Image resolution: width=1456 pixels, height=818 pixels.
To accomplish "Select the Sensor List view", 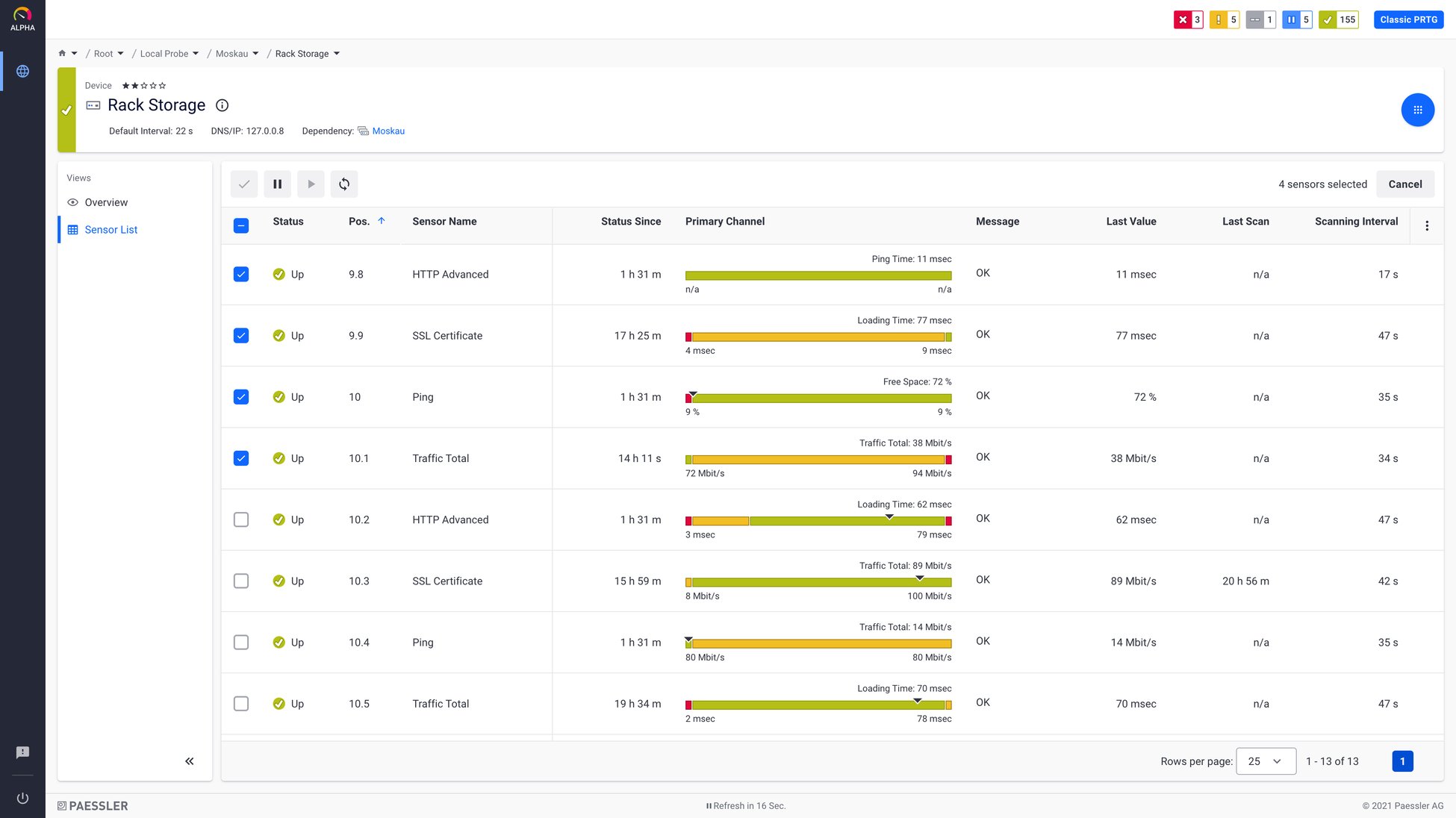I will (111, 229).
